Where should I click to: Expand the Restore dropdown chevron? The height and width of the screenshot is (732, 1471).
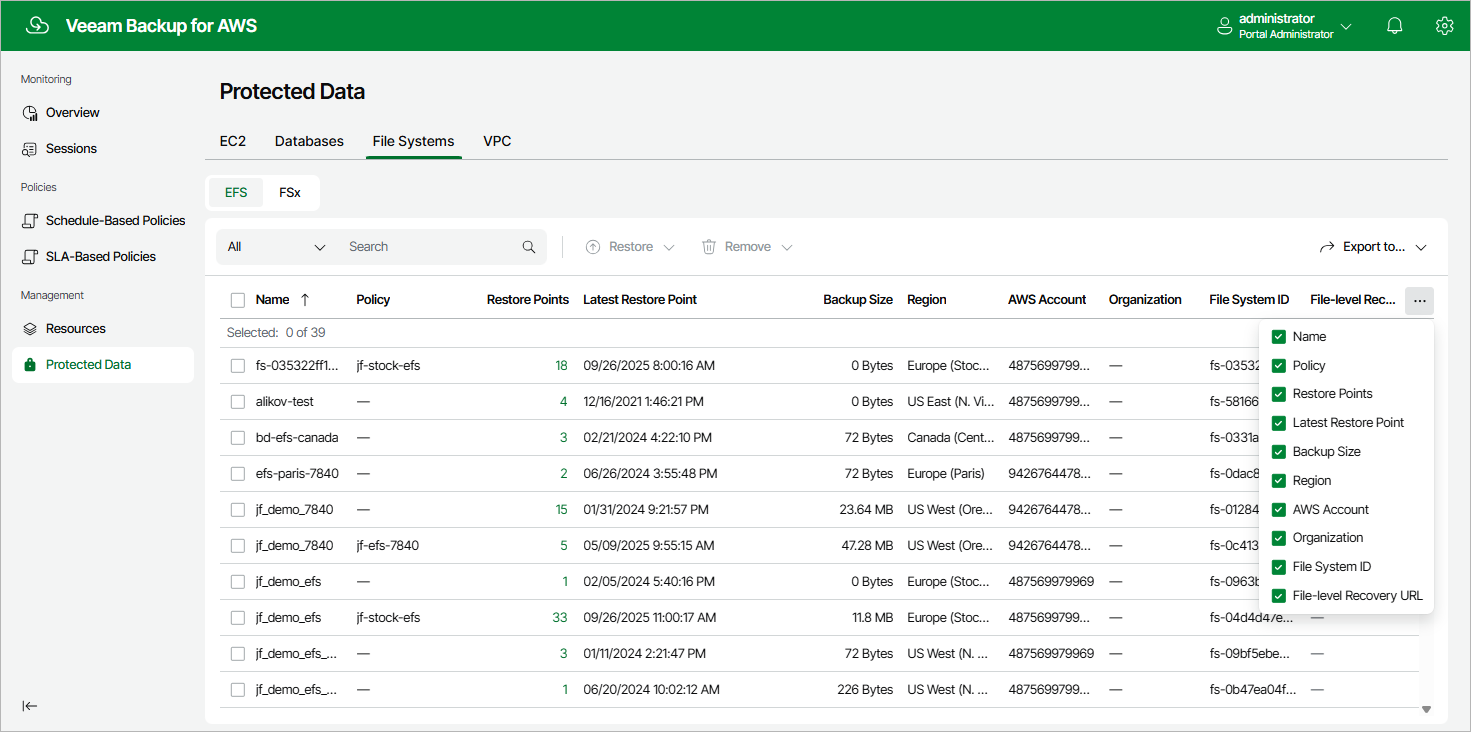click(x=669, y=247)
